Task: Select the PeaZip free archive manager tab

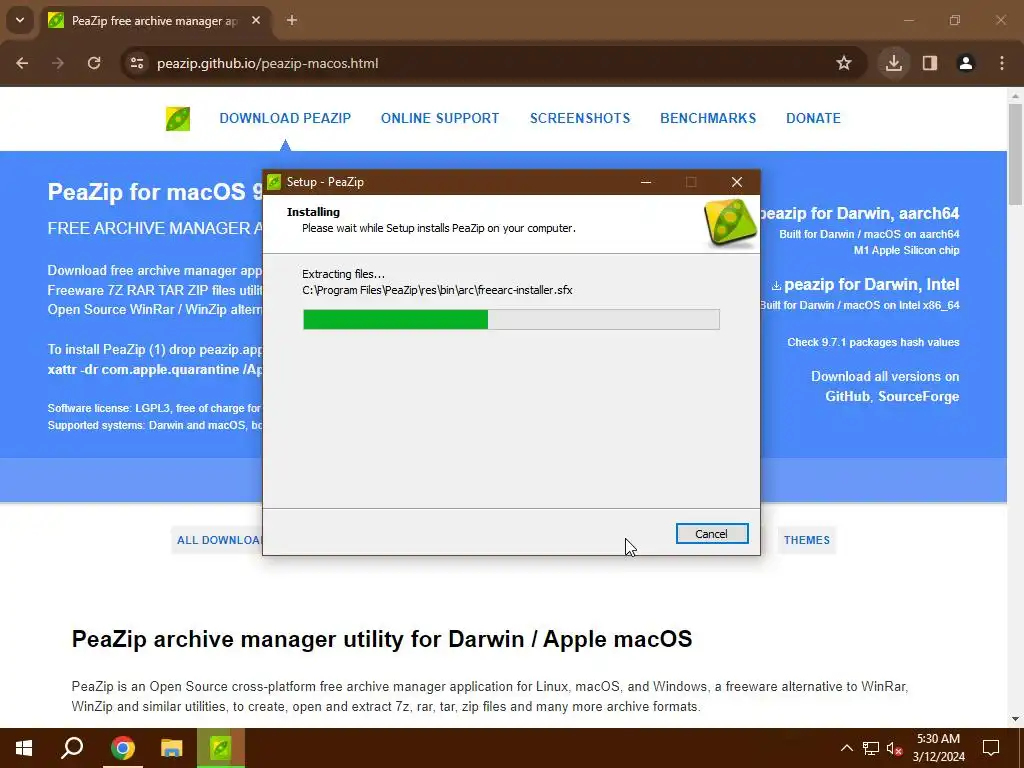Action: [154, 21]
